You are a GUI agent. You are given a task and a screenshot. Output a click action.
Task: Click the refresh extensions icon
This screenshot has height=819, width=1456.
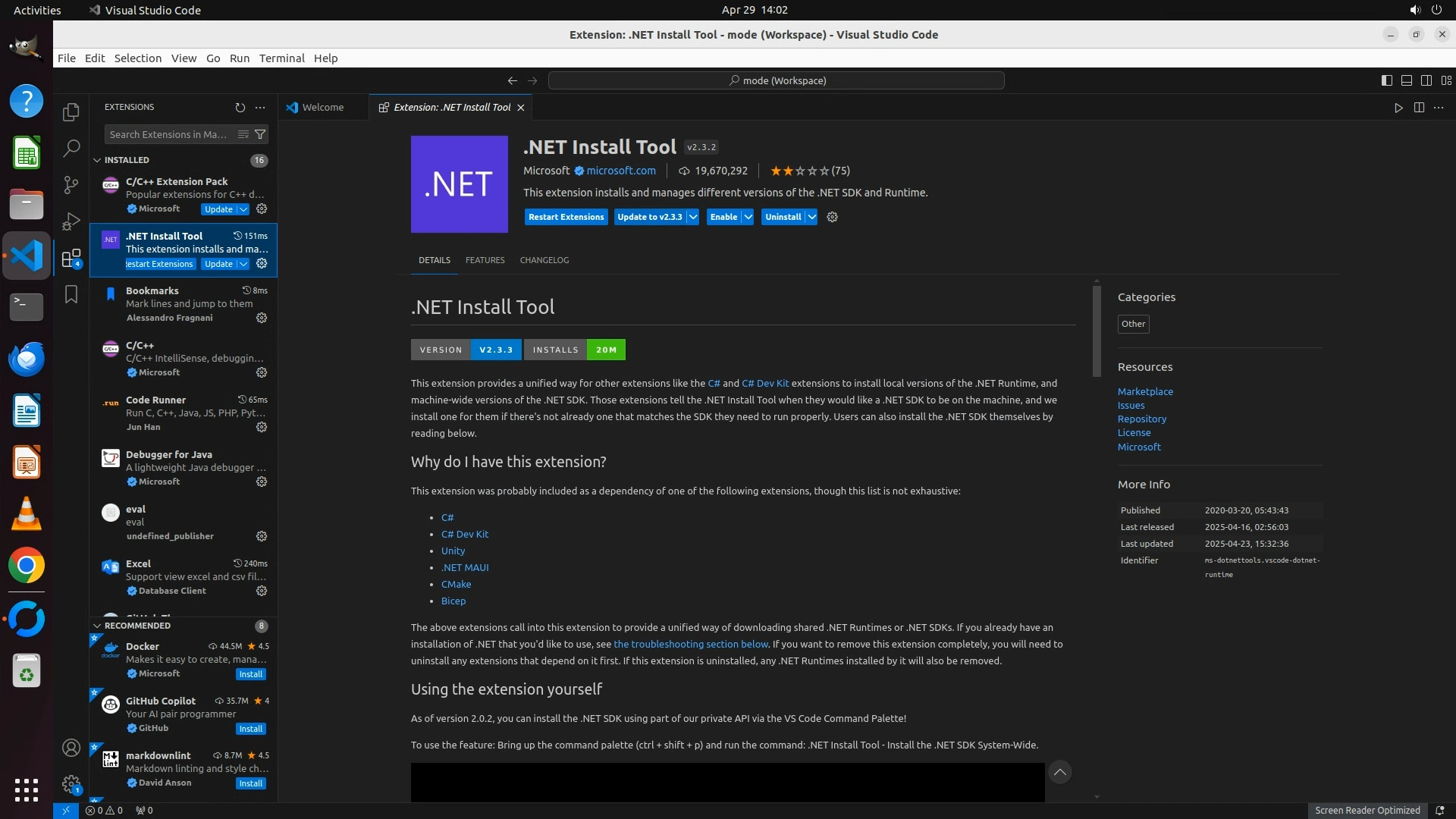(240, 108)
